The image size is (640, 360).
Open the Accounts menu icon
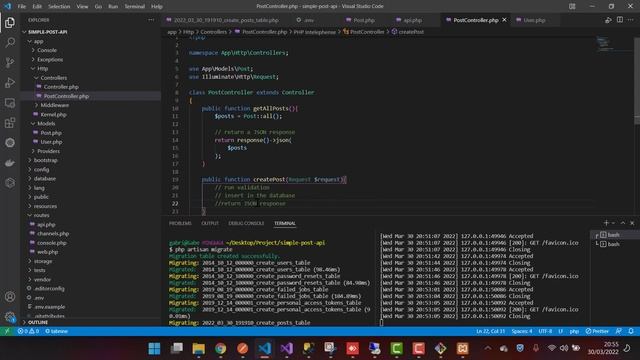[10, 297]
